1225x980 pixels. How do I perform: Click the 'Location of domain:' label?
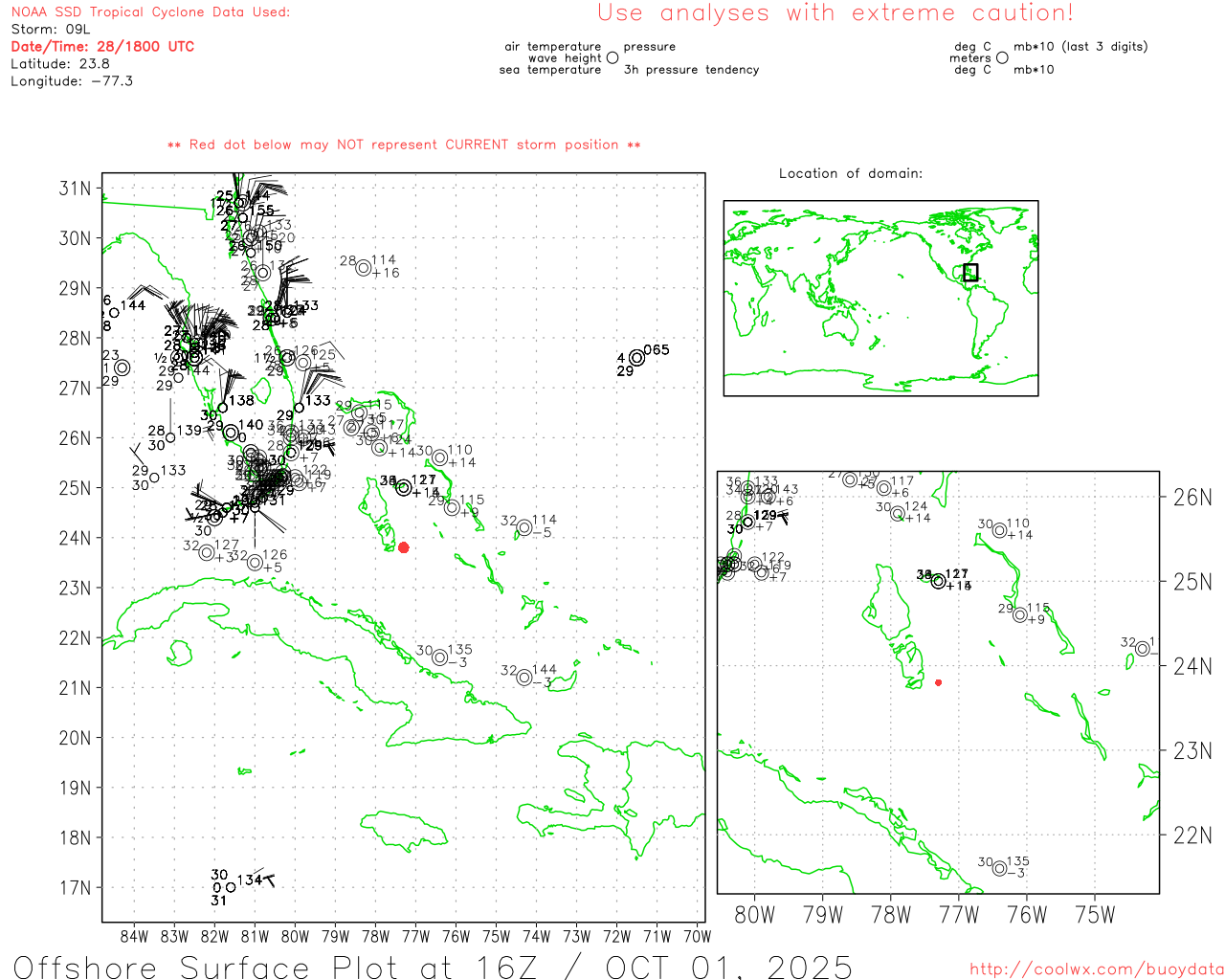click(x=851, y=173)
